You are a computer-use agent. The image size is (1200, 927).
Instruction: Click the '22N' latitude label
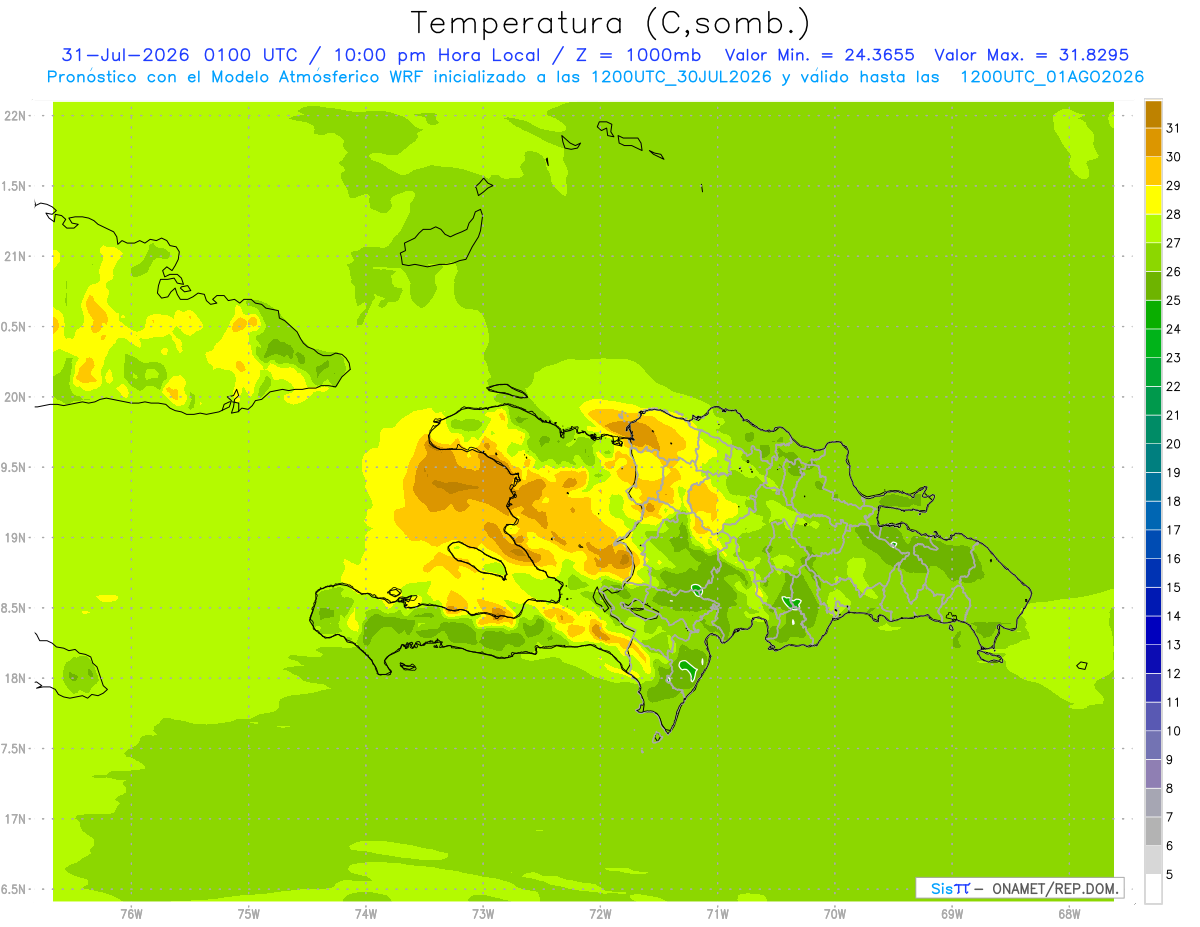coord(15,116)
